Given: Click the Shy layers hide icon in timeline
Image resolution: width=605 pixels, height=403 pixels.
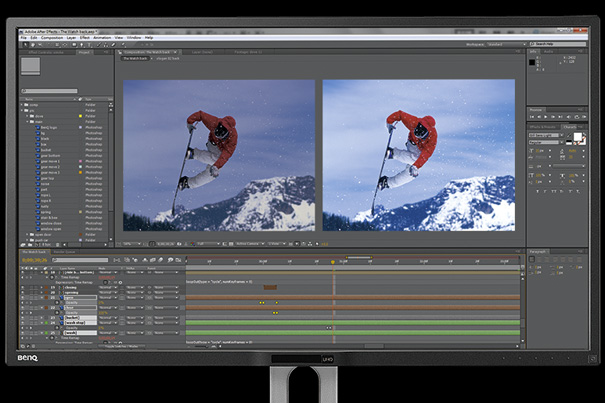Looking at the screenshot, I should [145, 260].
